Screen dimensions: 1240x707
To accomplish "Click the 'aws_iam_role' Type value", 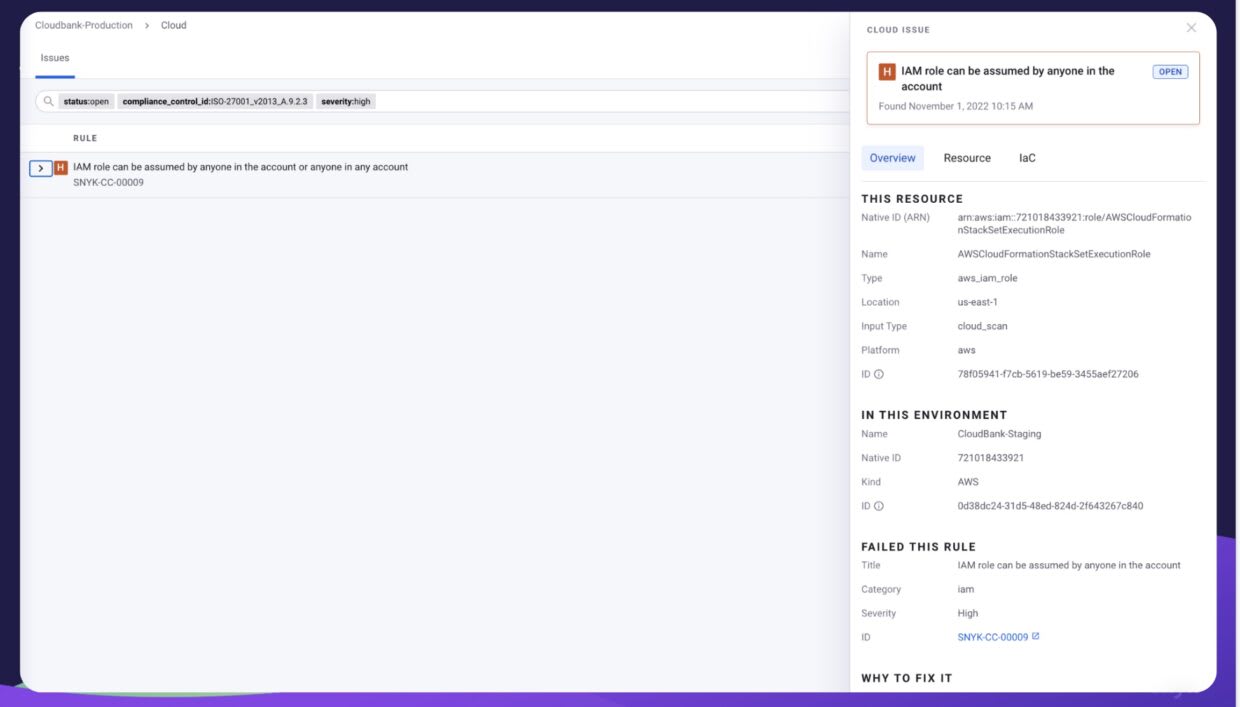I will pos(987,278).
